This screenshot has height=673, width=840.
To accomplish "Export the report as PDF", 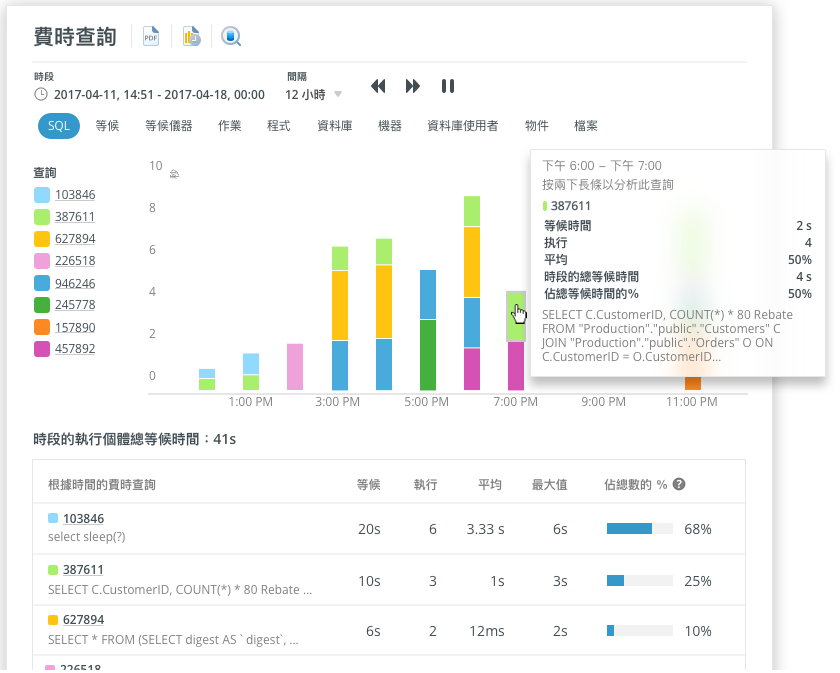I will (149, 34).
